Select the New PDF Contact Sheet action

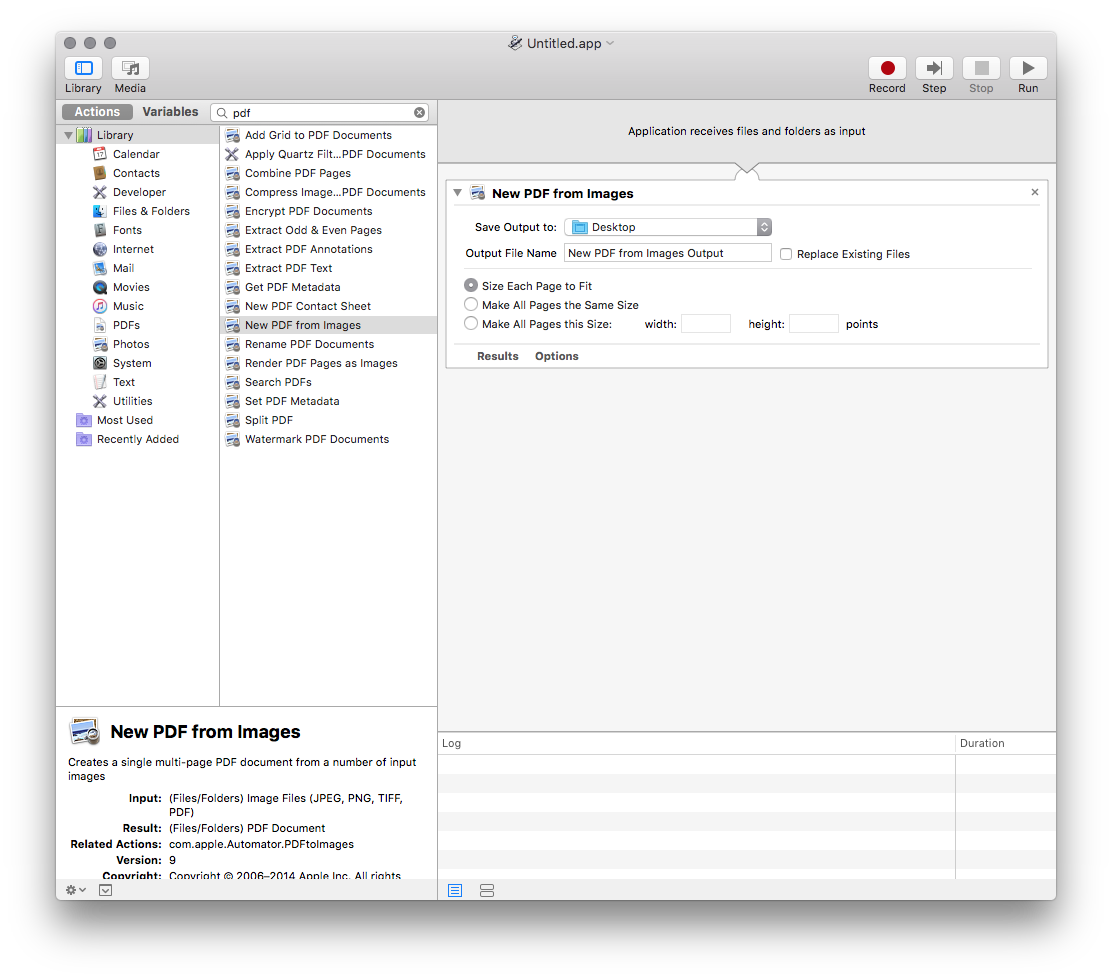coord(328,306)
